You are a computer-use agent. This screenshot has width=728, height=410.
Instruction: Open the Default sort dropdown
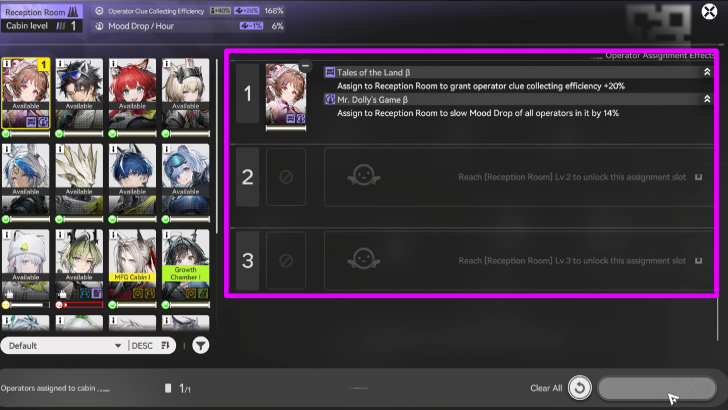tap(62, 346)
